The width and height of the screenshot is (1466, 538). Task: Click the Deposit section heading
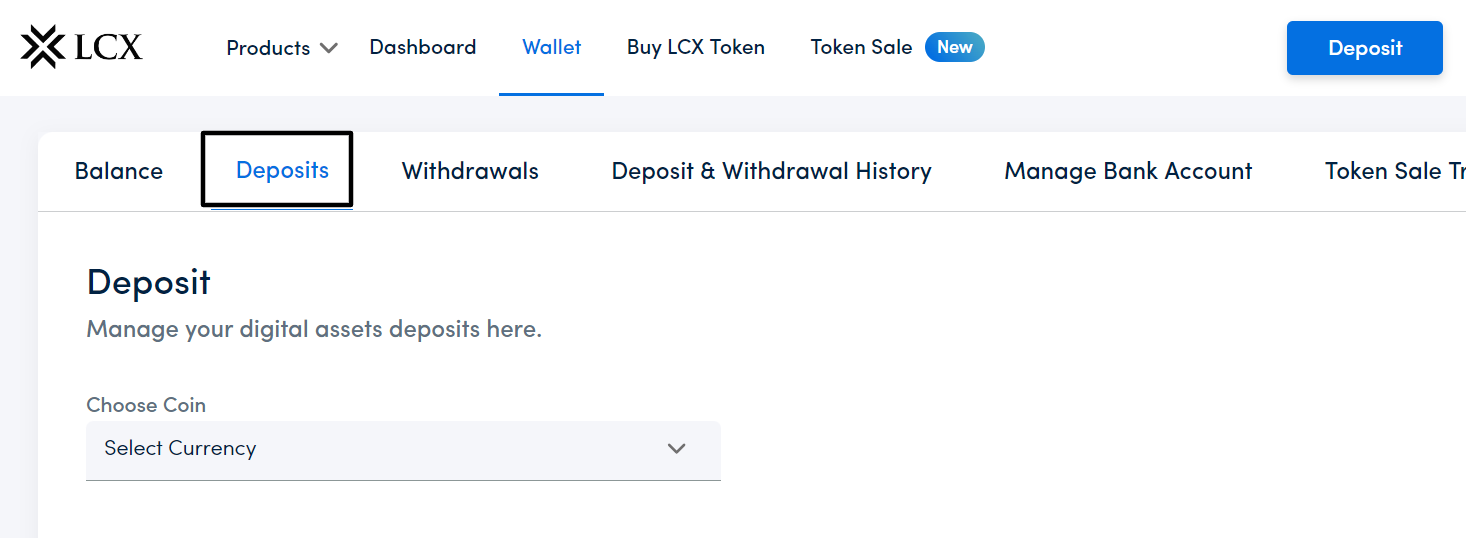(149, 283)
